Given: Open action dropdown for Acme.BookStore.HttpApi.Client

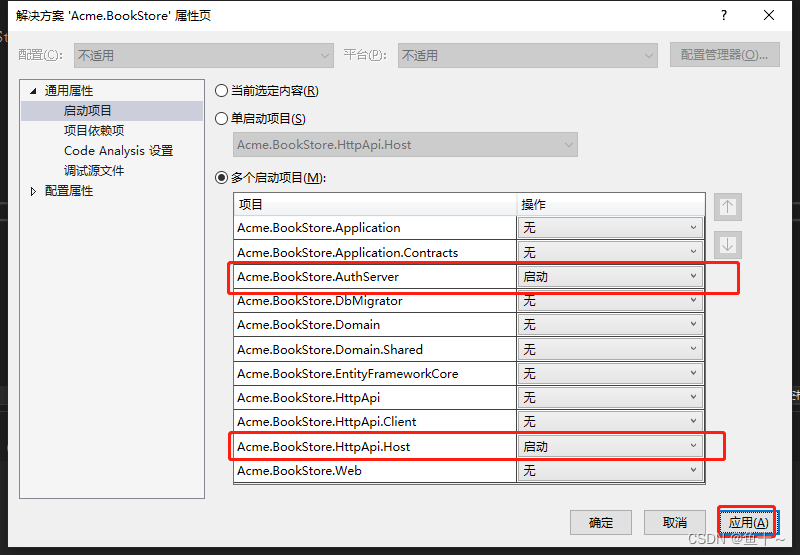Looking at the screenshot, I should click(610, 421).
